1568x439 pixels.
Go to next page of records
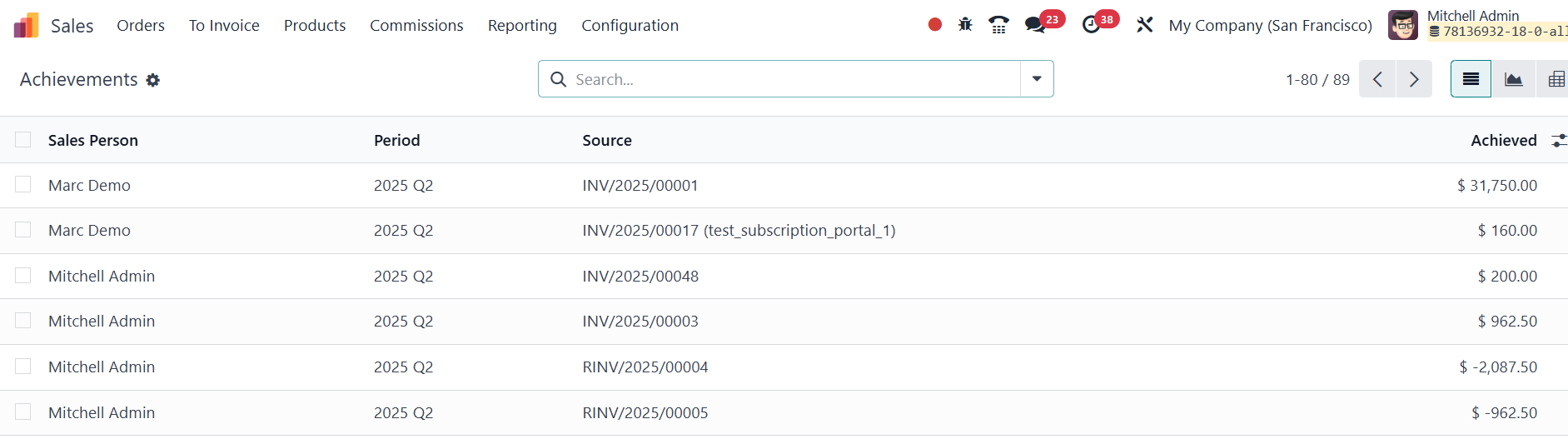(1414, 79)
